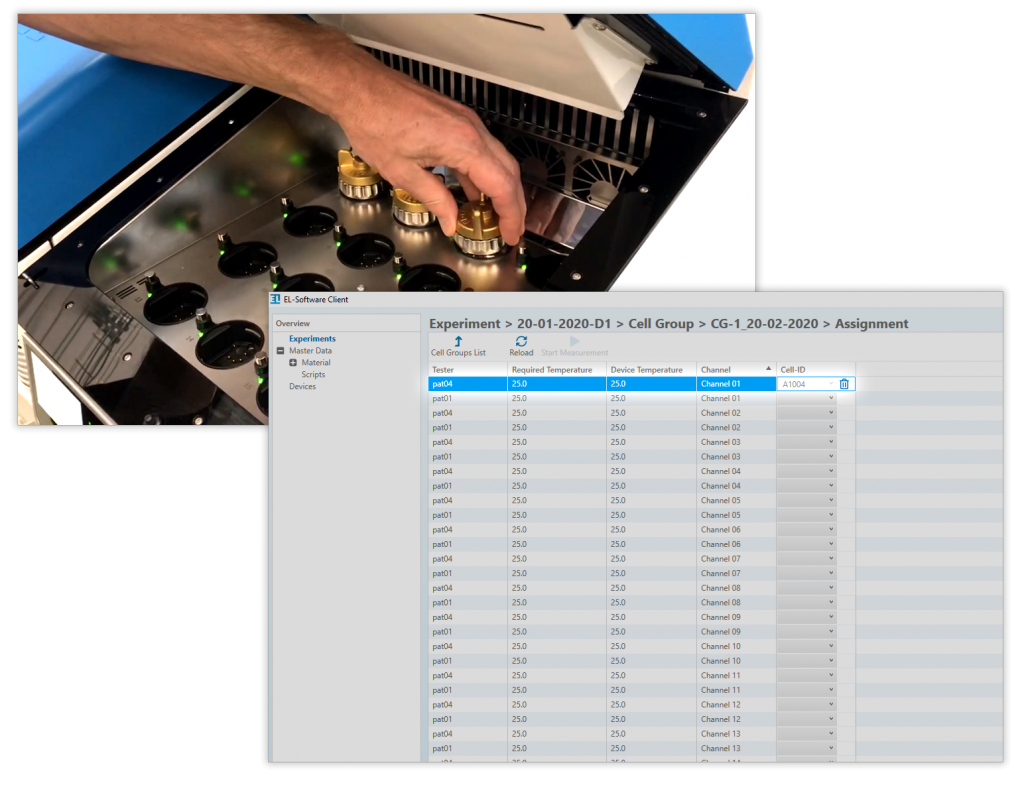Expand the Material tree node
Viewport: 1024px width, 785px height.
293,362
